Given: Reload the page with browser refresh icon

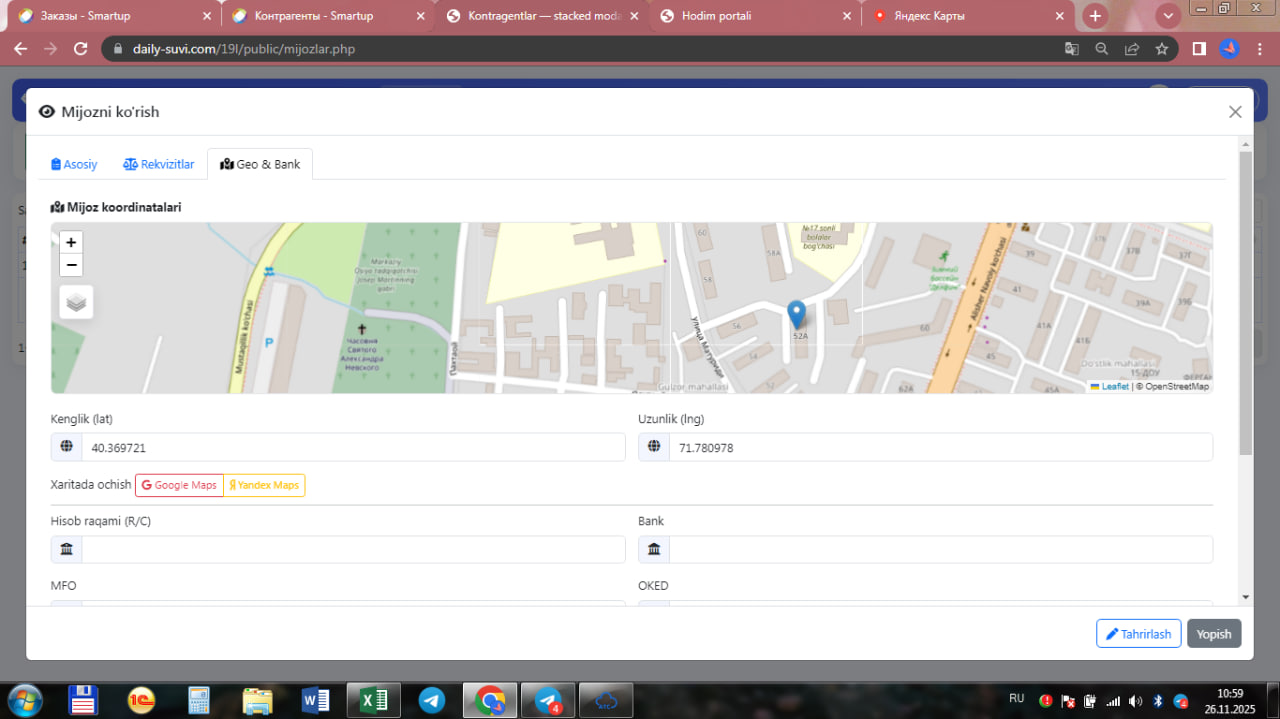Looking at the screenshot, I should coord(81,49).
